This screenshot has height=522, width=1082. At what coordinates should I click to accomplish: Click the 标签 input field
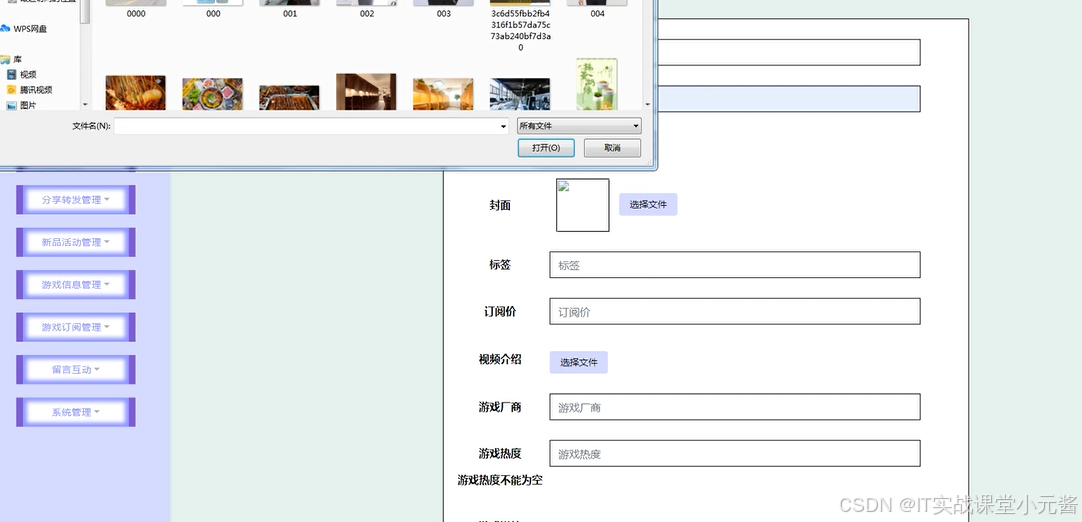735,264
